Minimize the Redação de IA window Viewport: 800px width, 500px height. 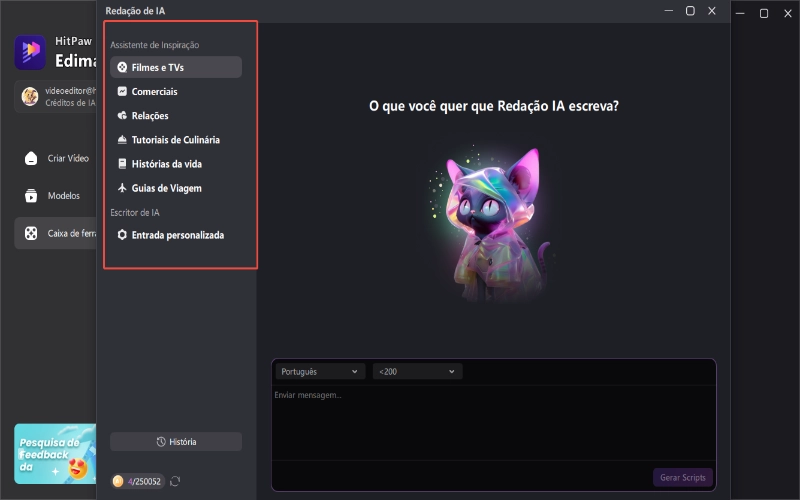tap(668, 11)
